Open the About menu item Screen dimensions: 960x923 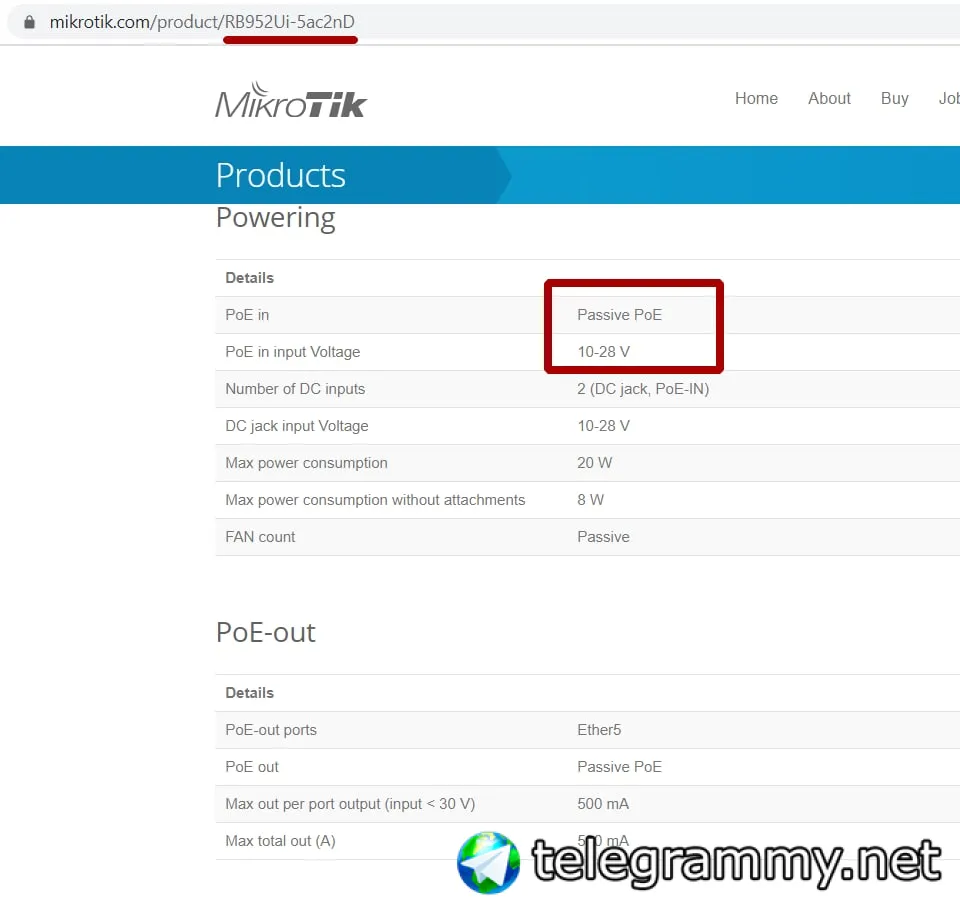pyautogui.click(x=829, y=99)
